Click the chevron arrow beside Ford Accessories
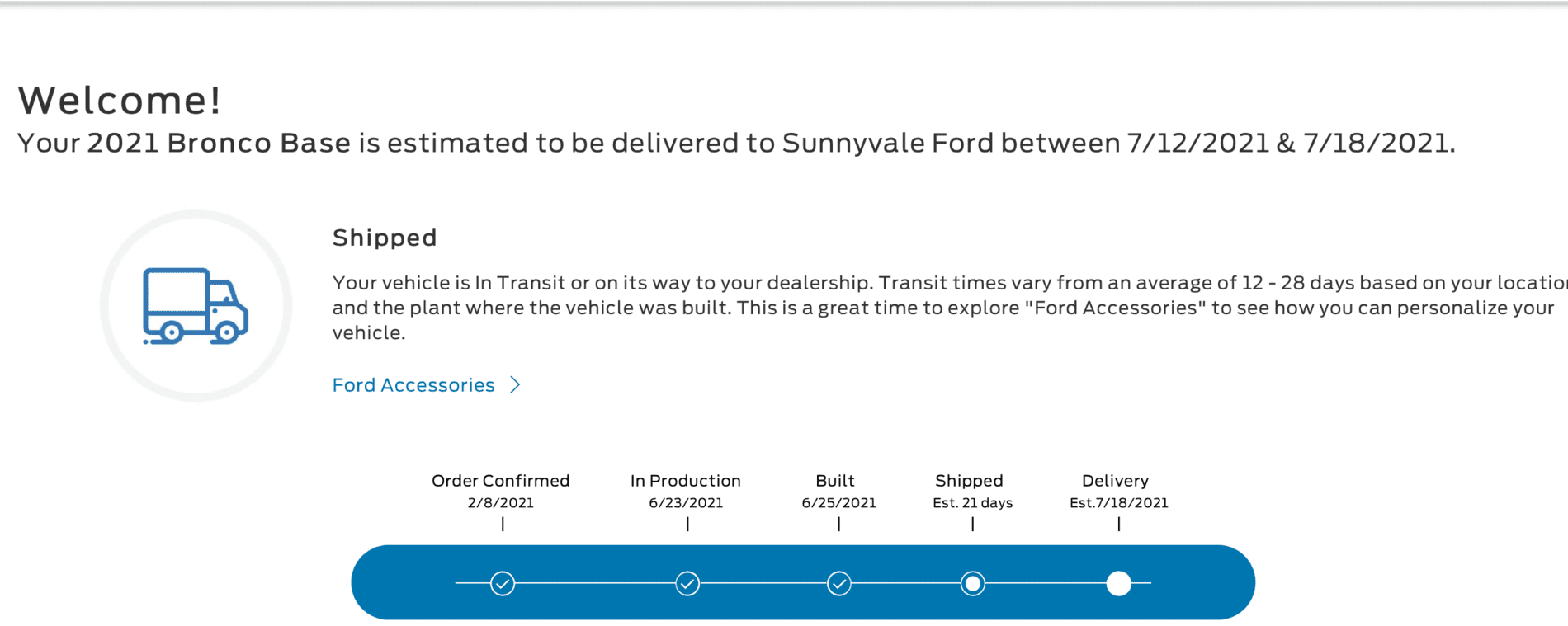The height and width of the screenshot is (626, 1568). point(515,385)
